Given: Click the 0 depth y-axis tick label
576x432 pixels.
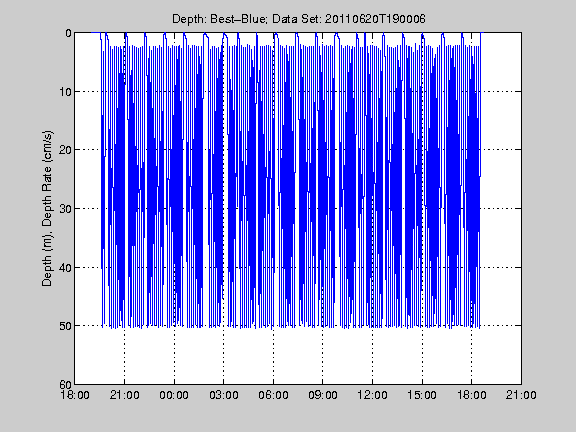Looking at the screenshot, I should (68, 33).
